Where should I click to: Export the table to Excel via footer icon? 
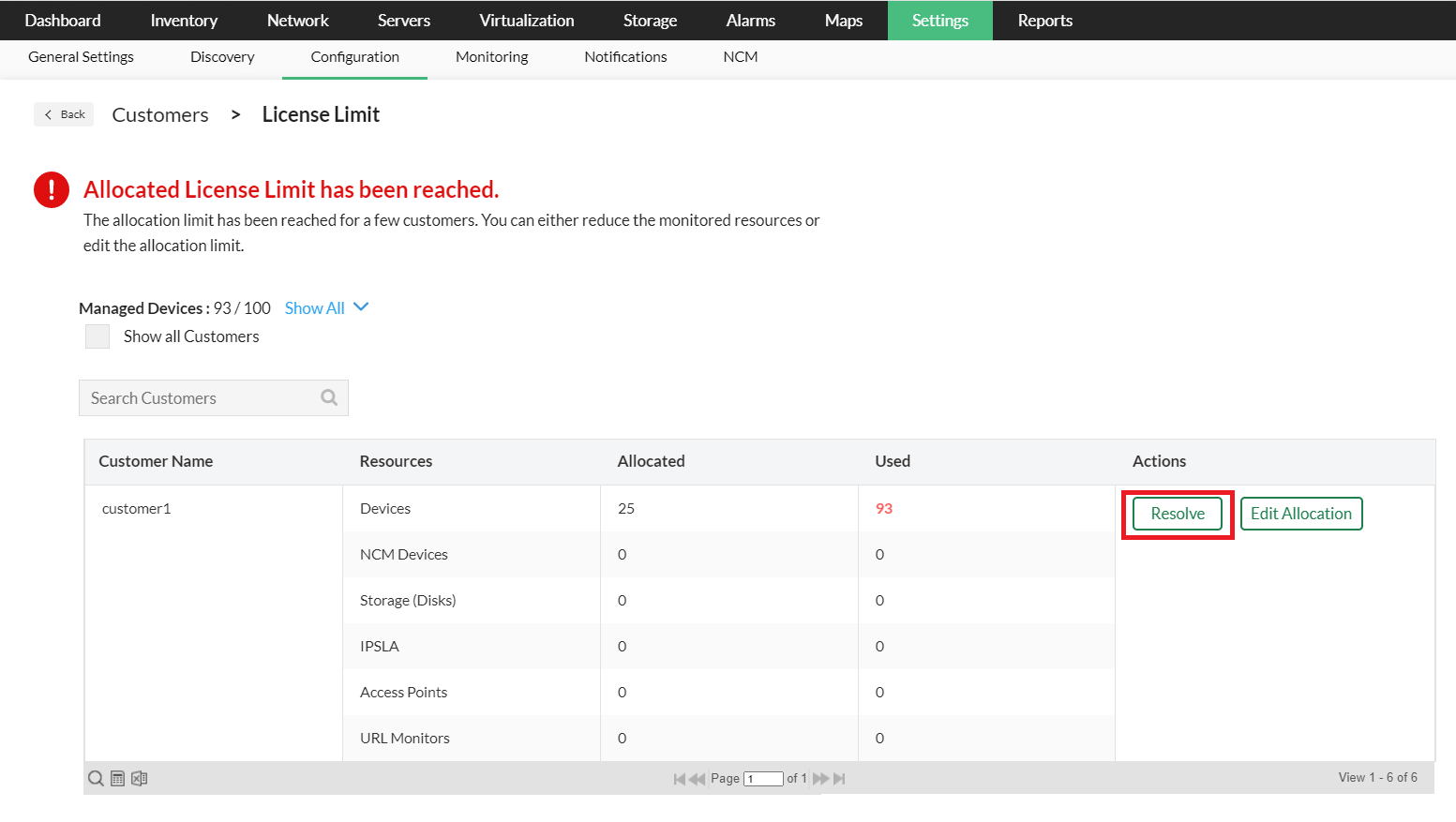click(140, 778)
